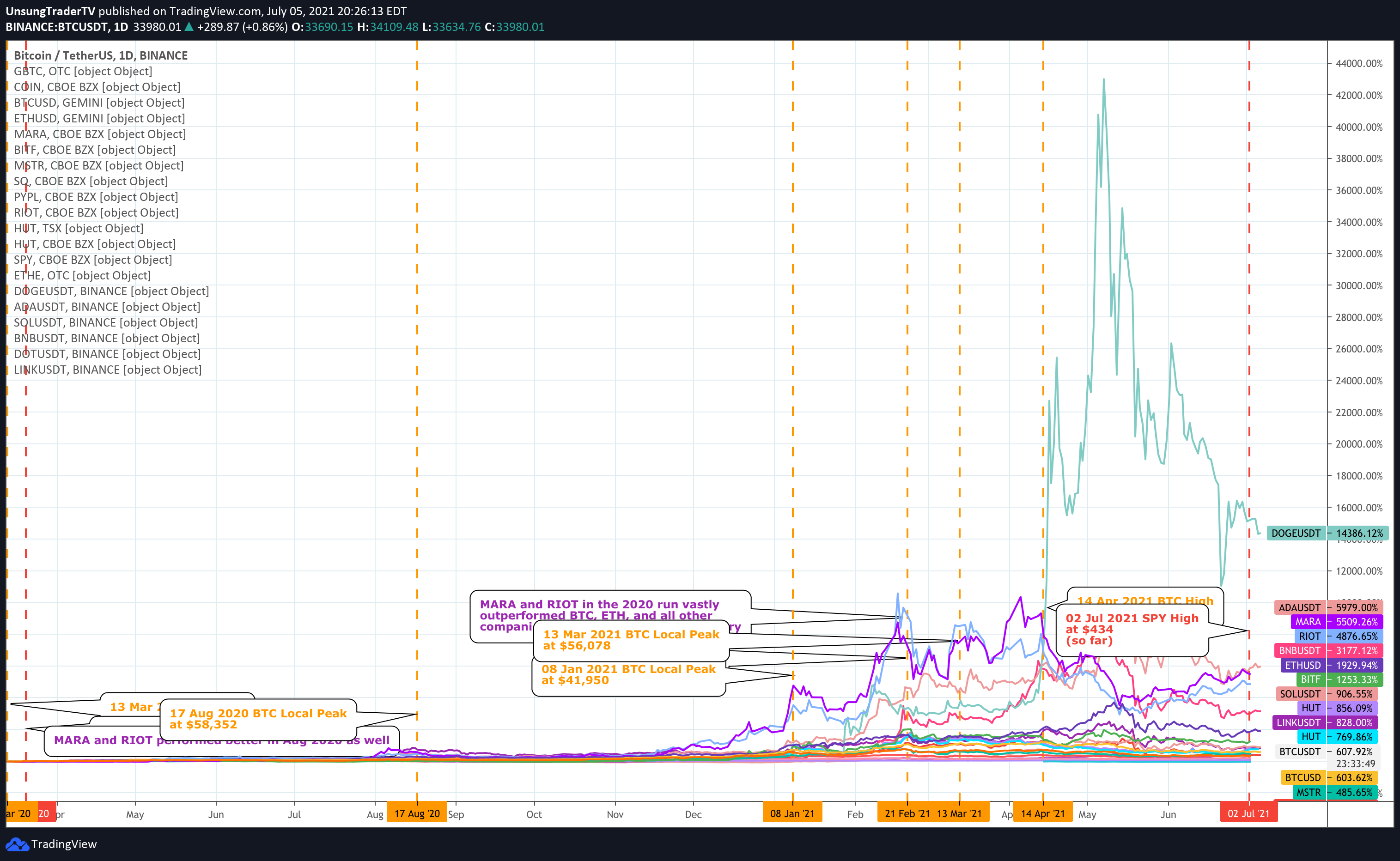
Task: Select the SOLUSDT, BINANCE legend row
Action: pyautogui.click(x=106, y=322)
